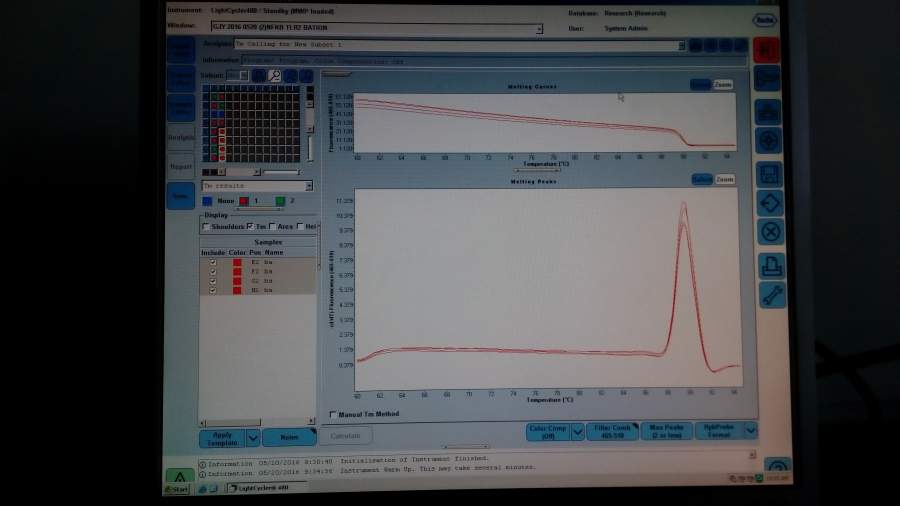Click the Apply Template button

click(222, 439)
